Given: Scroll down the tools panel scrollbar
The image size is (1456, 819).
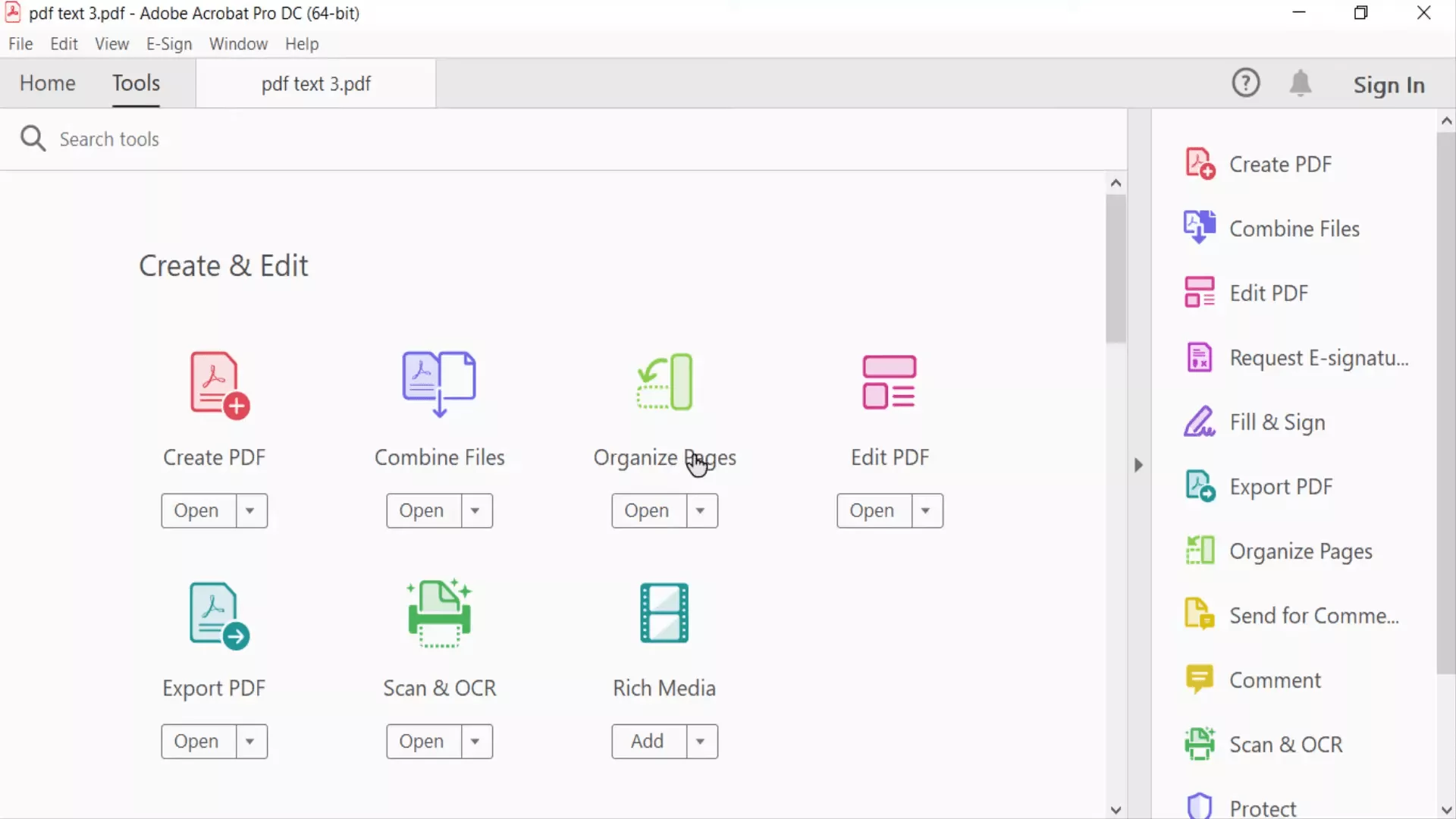Looking at the screenshot, I should [1116, 809].
